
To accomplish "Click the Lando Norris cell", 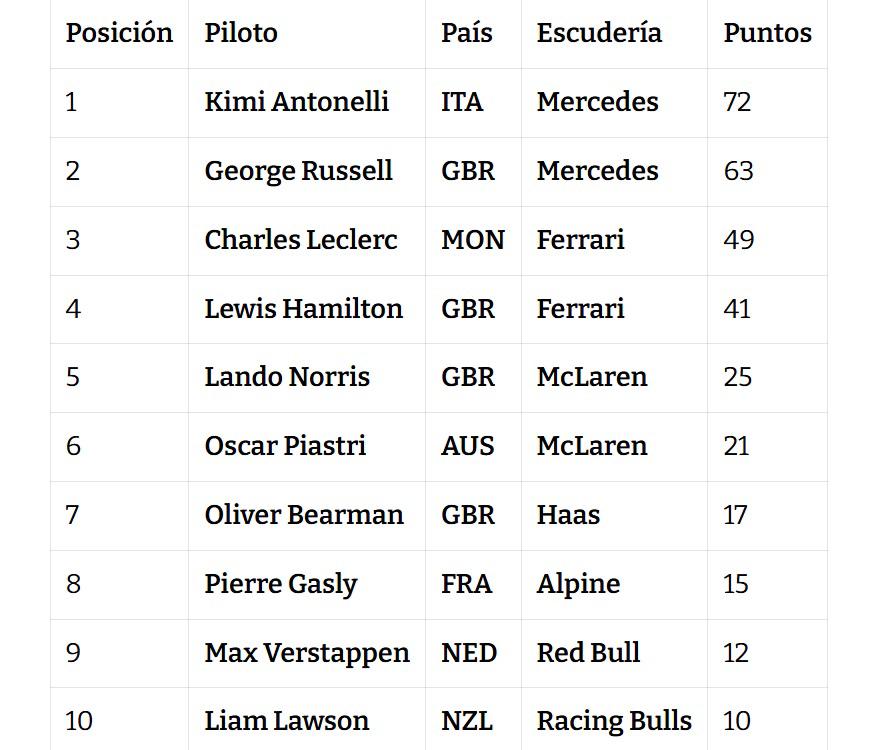I will click(x=287, y=377).
